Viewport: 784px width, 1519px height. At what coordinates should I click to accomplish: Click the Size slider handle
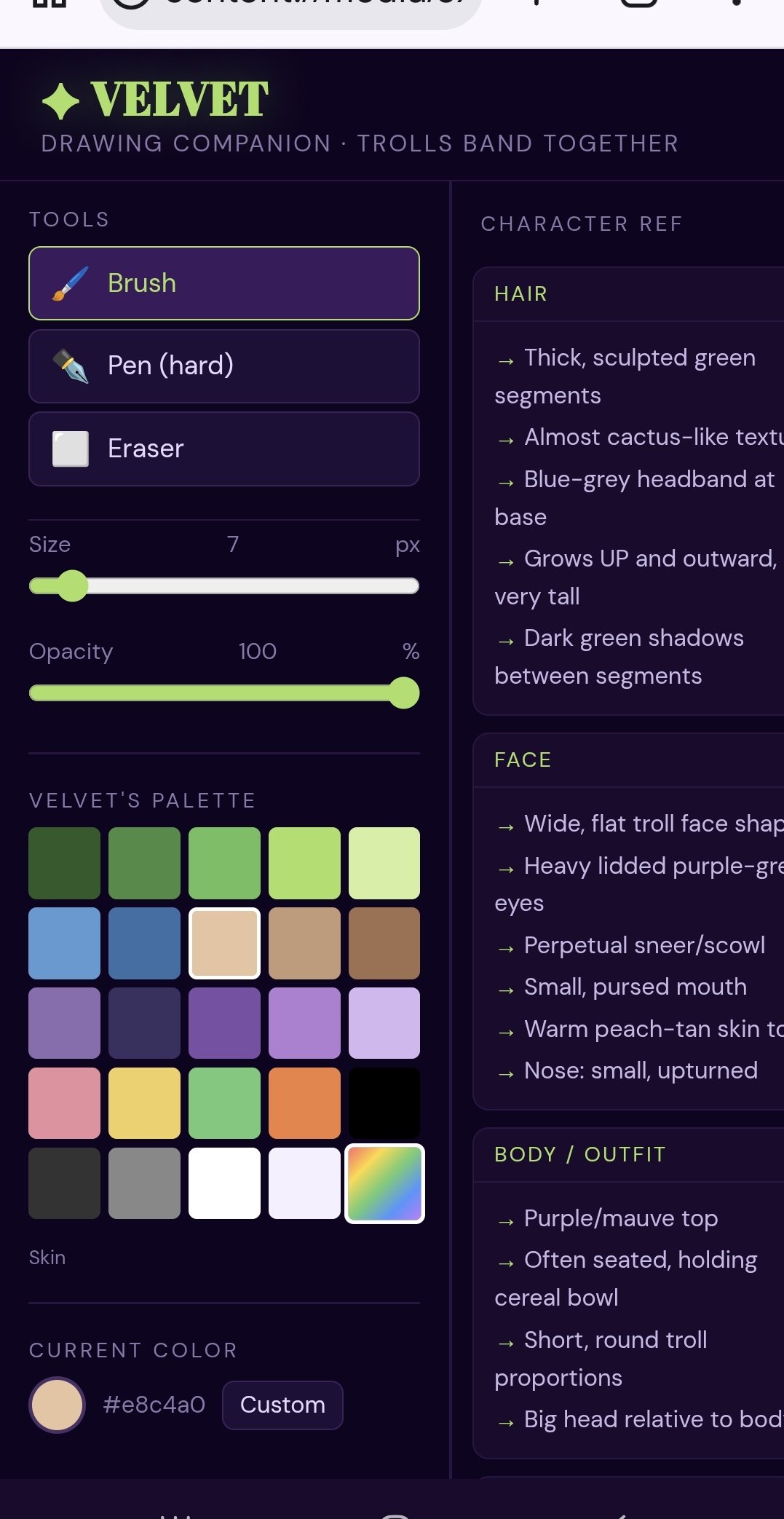click(72, 586)
